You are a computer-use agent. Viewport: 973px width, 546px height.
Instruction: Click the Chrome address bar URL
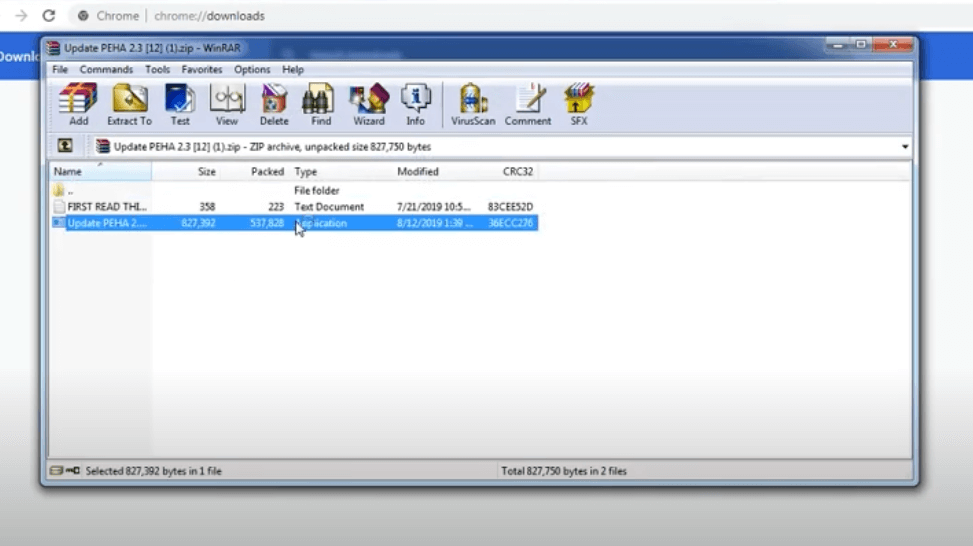coord(209,16)
